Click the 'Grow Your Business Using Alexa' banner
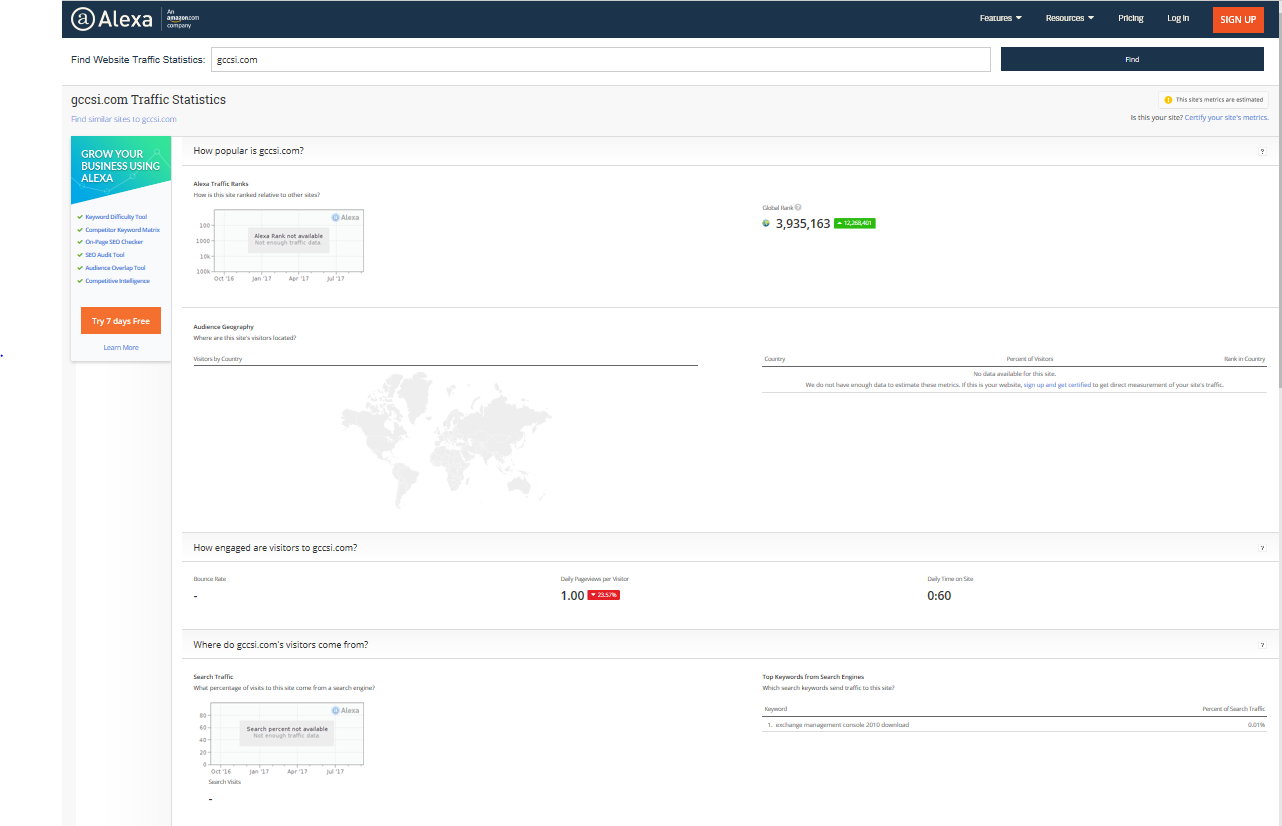This screenshot has height=826, width=1282. tap(121, 170)
